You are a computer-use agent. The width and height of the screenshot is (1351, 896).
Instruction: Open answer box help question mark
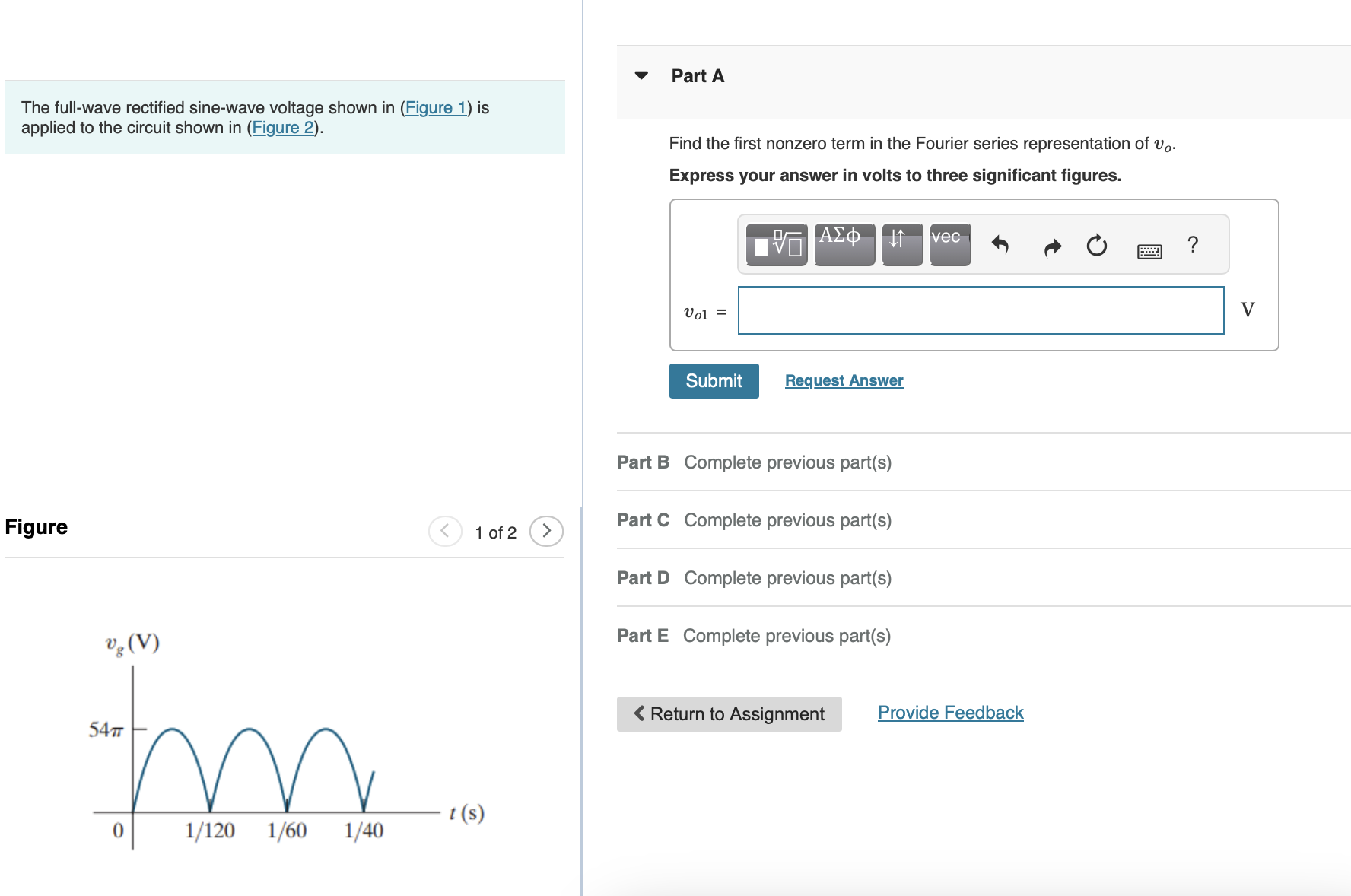pyautogui.click(x=1193, y=244)
